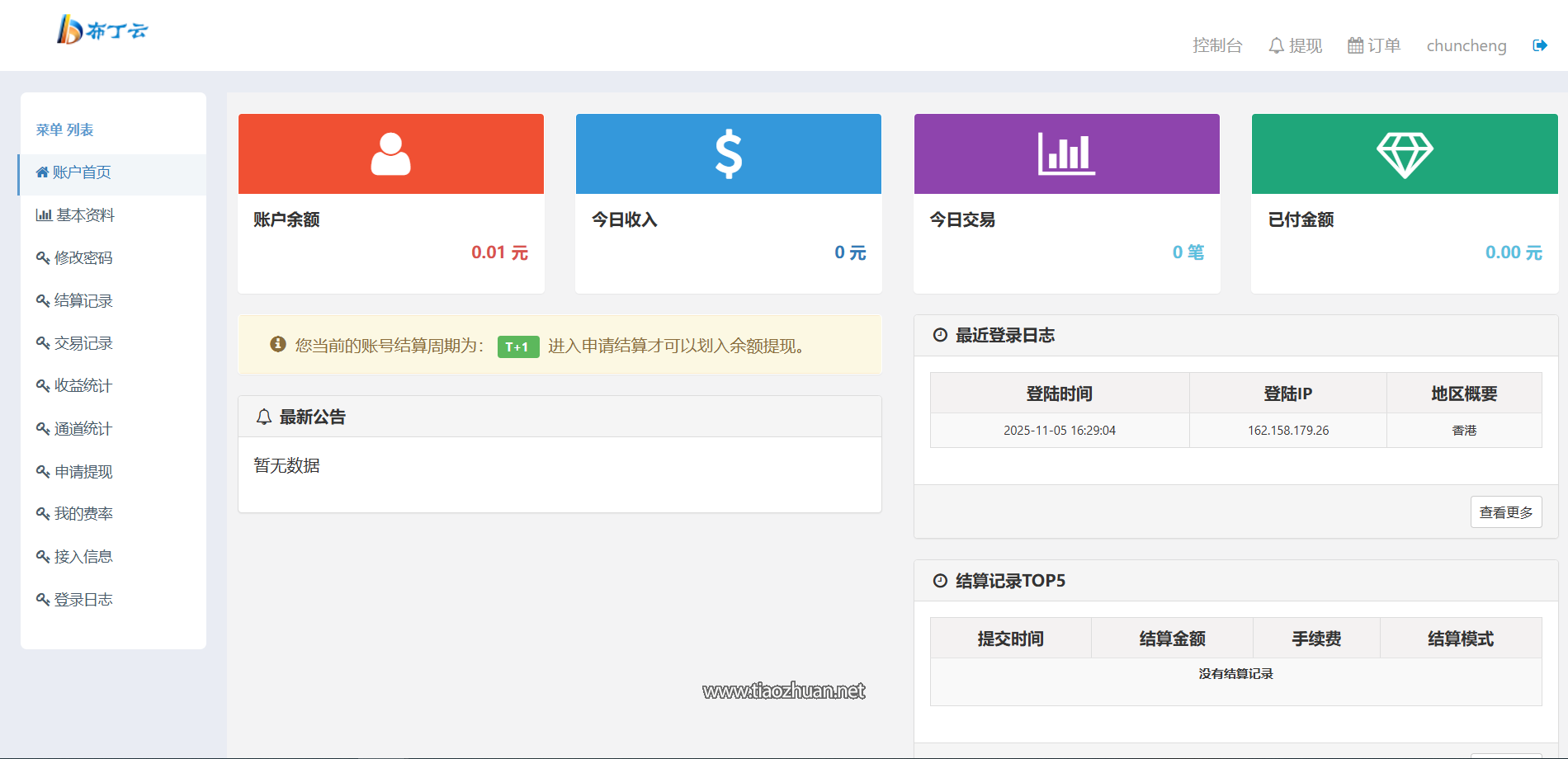Screen dimensions: 1568x759
Task: Click the chuncheng username label
Action: click(x=1466, y=46)
